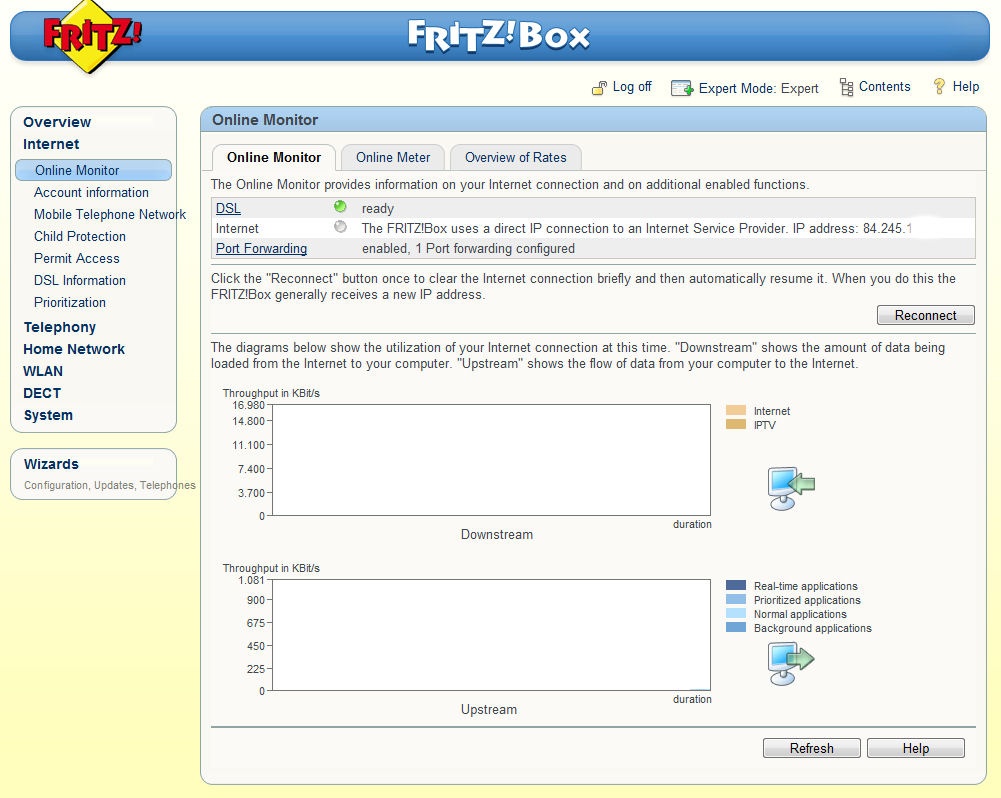Click the Reconnect button
1001x798 pixels.
coord(926,315)
